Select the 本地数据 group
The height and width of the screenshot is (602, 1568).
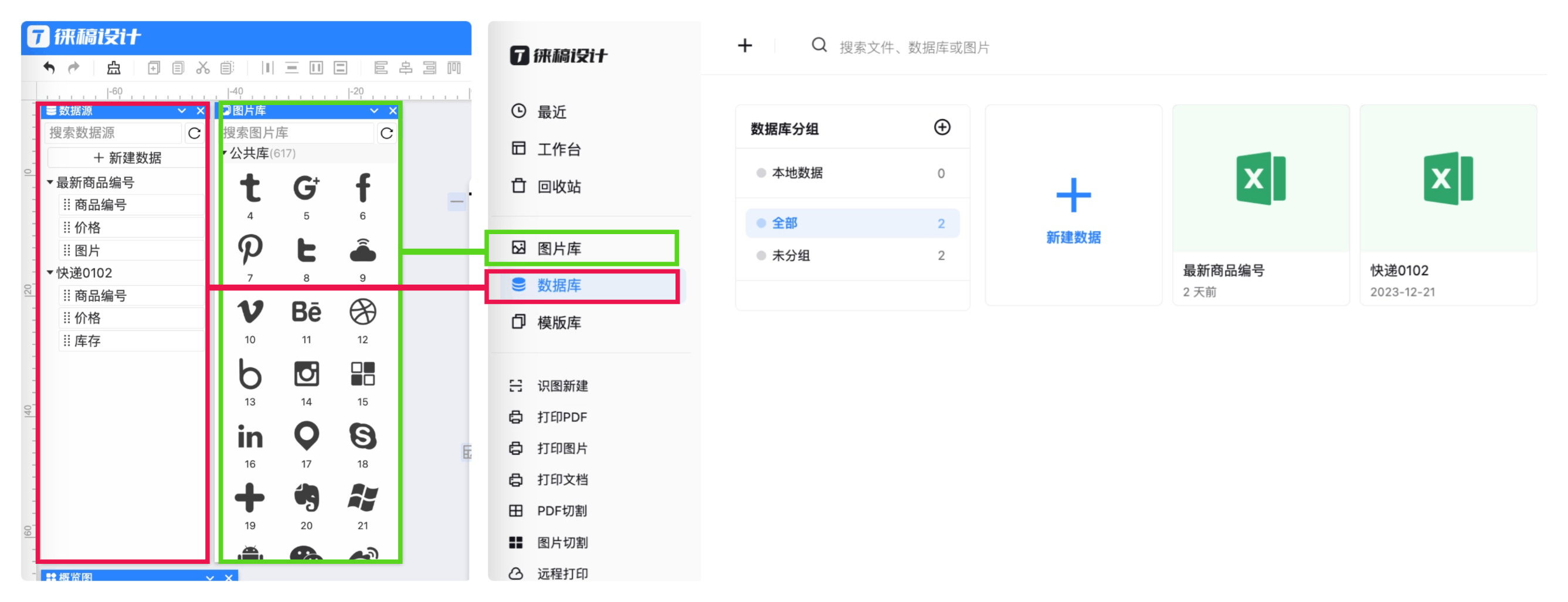pos(851,173)
